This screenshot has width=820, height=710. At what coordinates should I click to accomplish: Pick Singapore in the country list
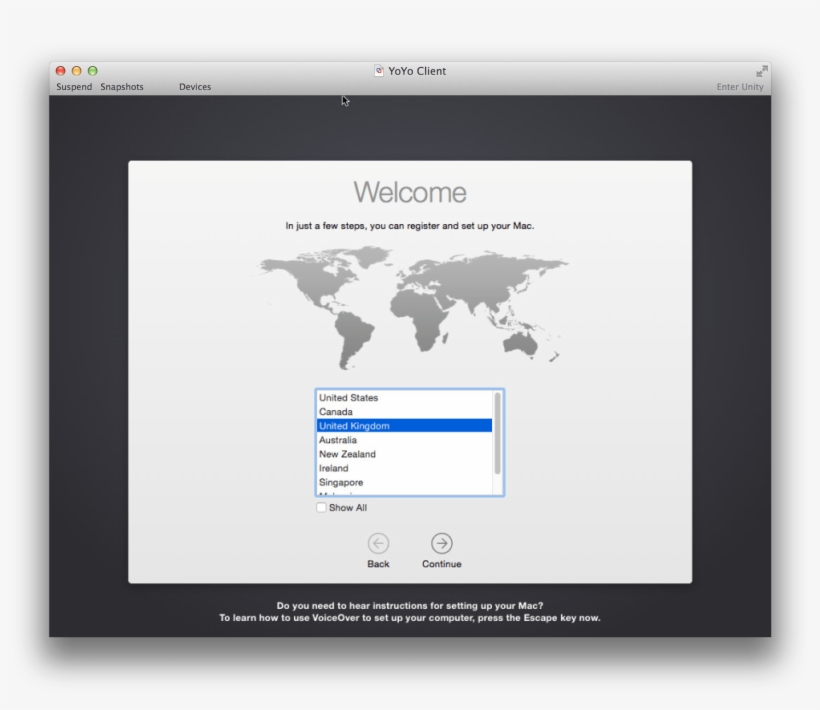(341, 482)
